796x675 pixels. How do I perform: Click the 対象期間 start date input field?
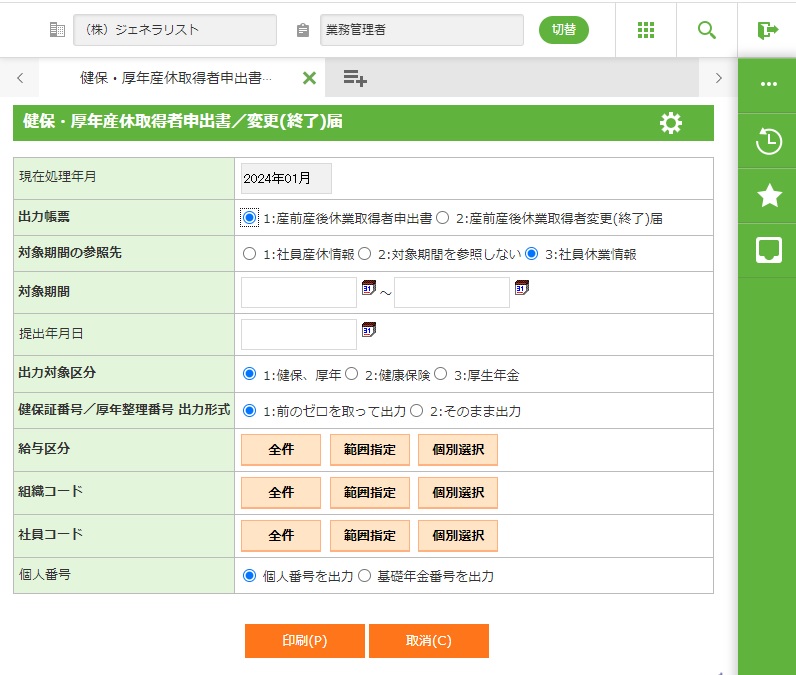point(298,292)
